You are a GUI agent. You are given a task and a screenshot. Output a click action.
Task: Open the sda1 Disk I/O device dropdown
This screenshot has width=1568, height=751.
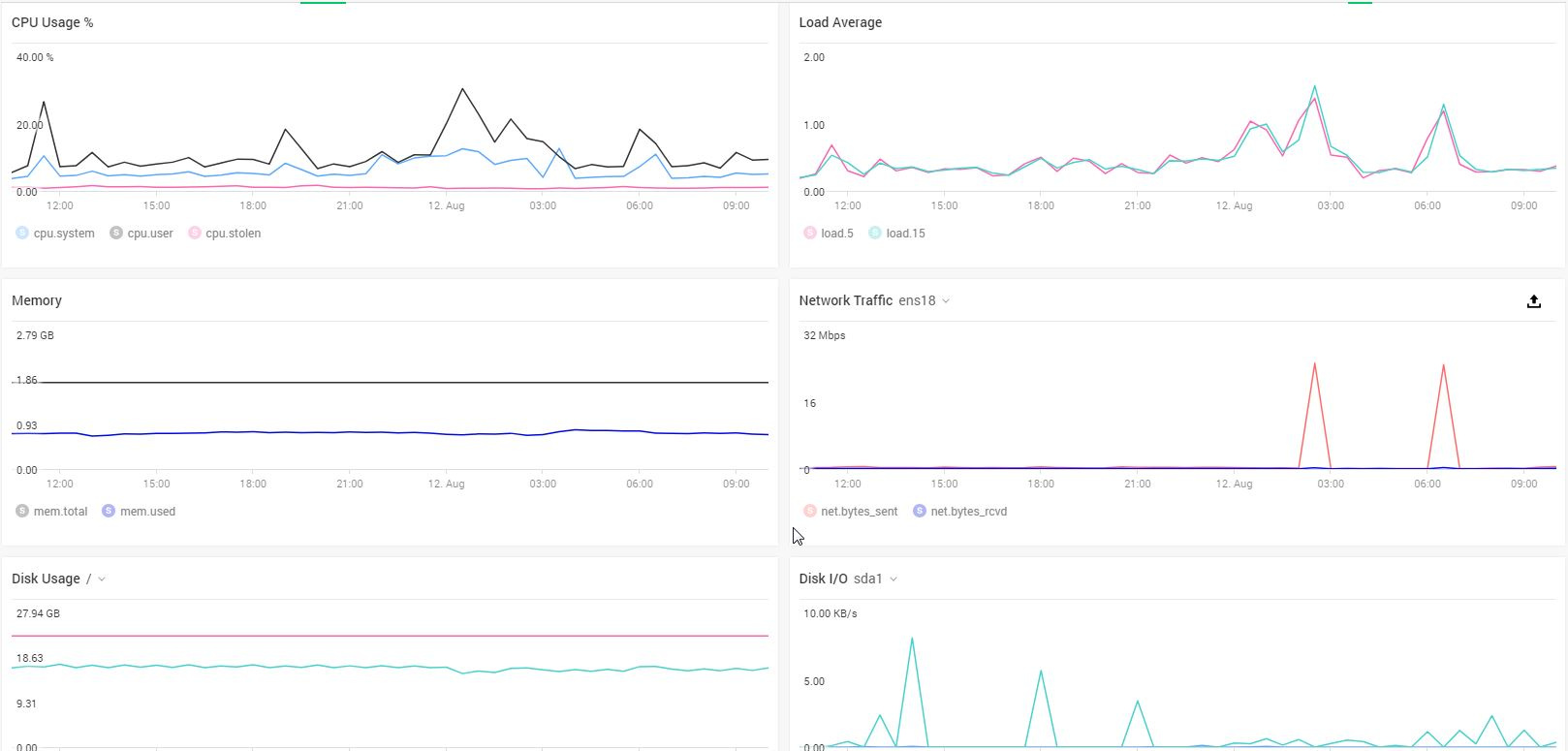[876, 579]
